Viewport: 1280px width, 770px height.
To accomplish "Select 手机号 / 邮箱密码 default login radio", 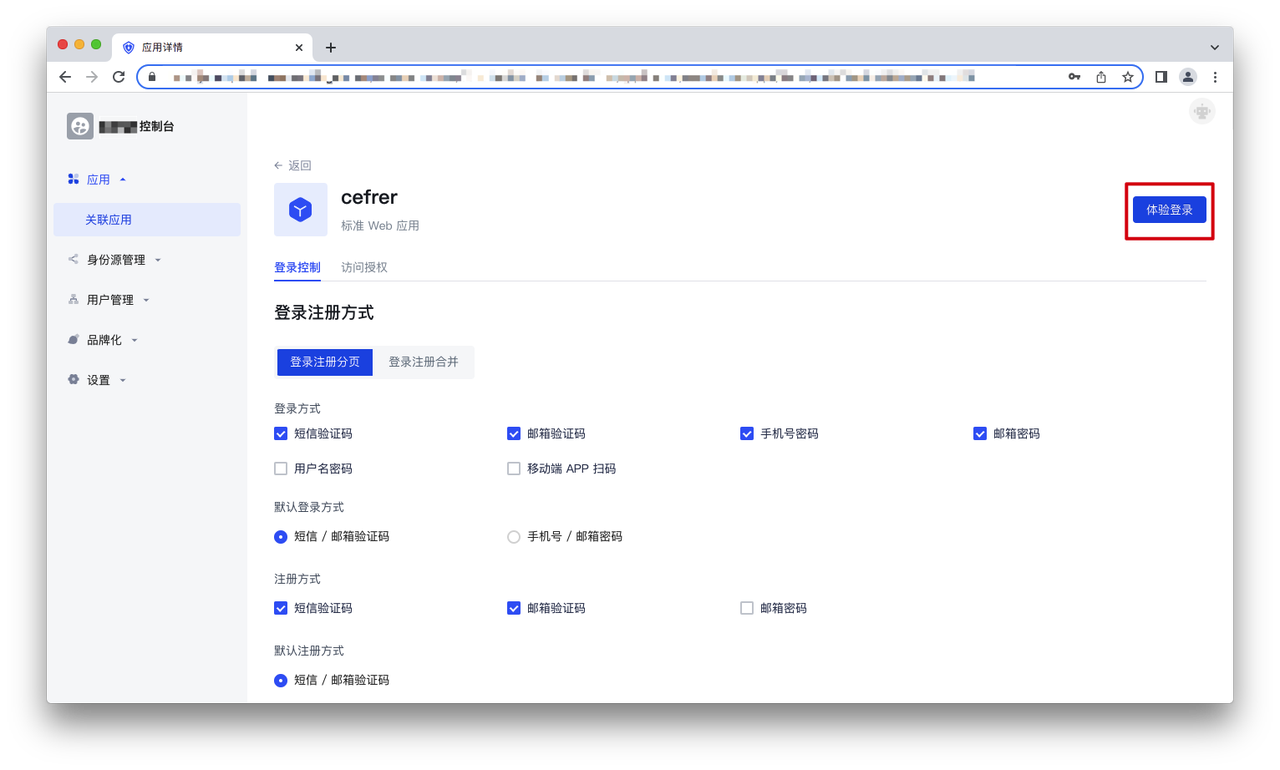I will coord(514,537).
